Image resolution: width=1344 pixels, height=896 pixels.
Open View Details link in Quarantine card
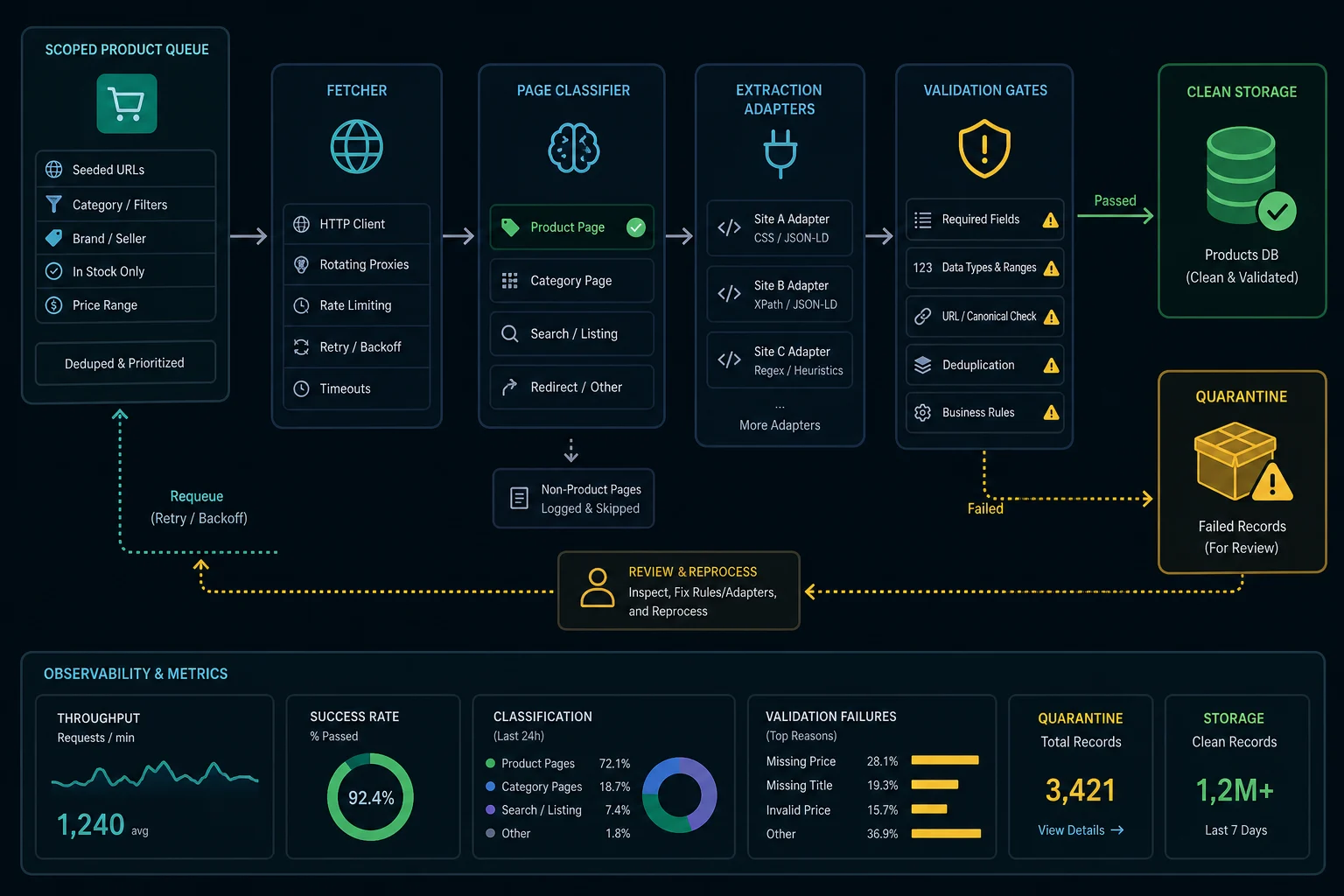tap(1081, 830)
